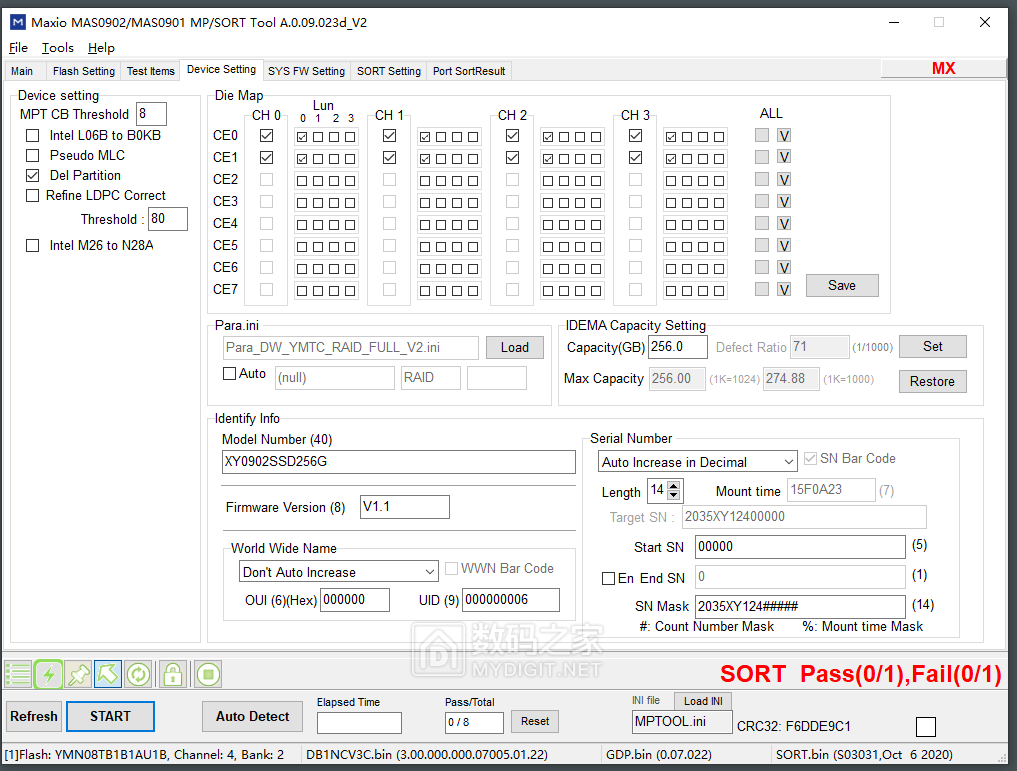Screen dimensions: 1017x771
Task: Click the empty status box beside CRC32
Action: click(x=926, y=727)
